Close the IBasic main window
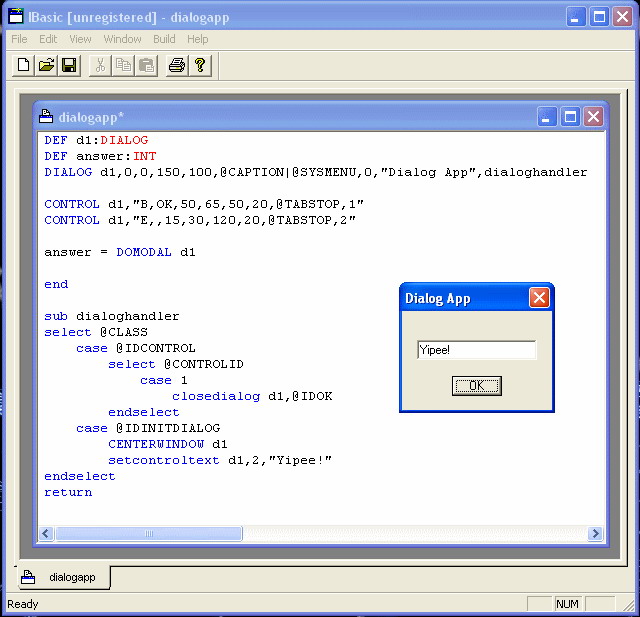 [x=622, y=17]
